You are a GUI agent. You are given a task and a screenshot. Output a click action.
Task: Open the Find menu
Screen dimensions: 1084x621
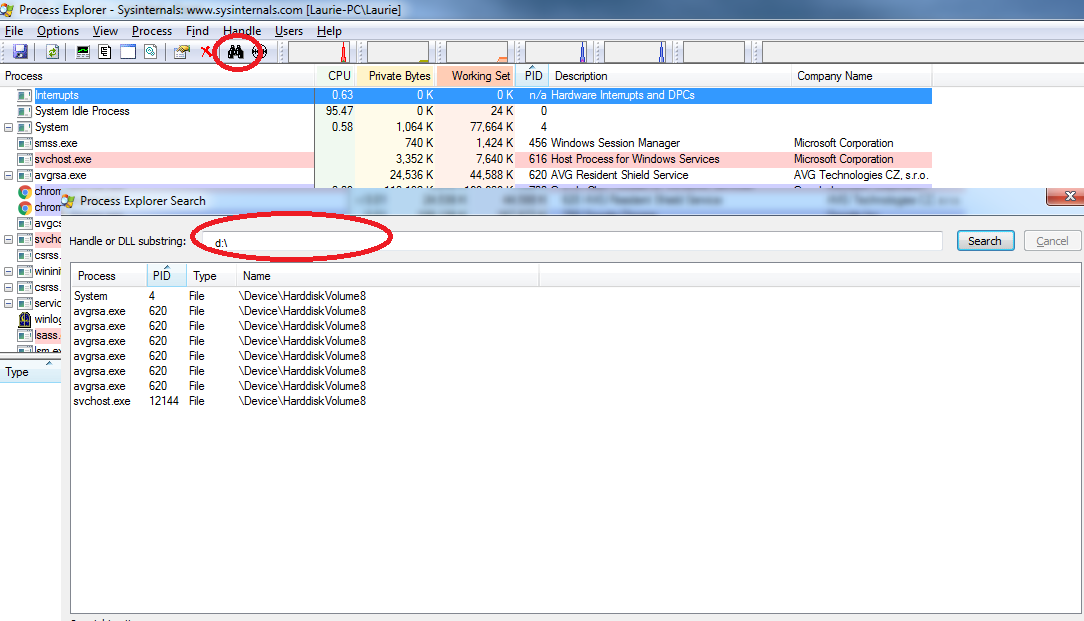click(197, 31)
